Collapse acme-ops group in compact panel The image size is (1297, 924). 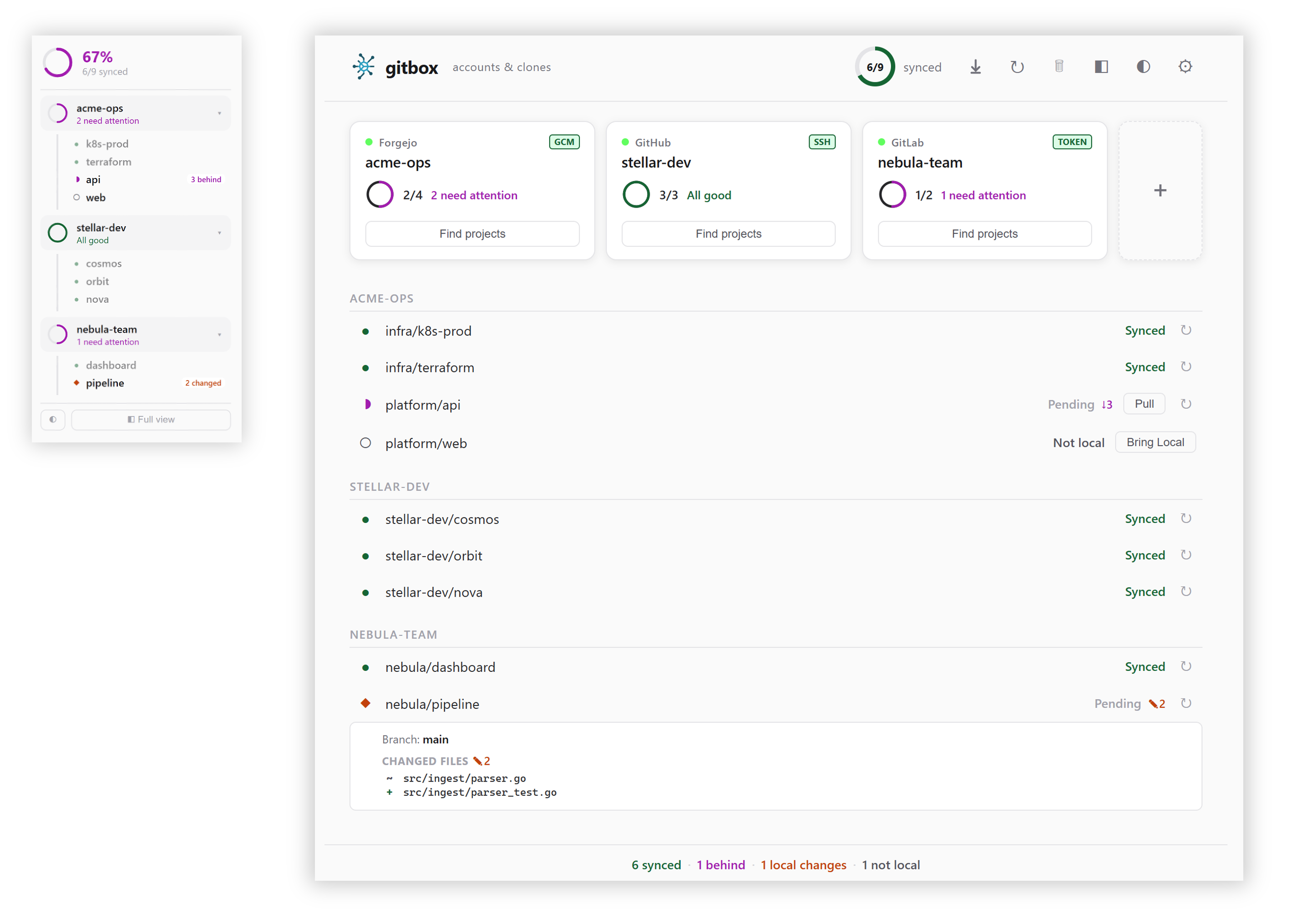click(219, 113)
